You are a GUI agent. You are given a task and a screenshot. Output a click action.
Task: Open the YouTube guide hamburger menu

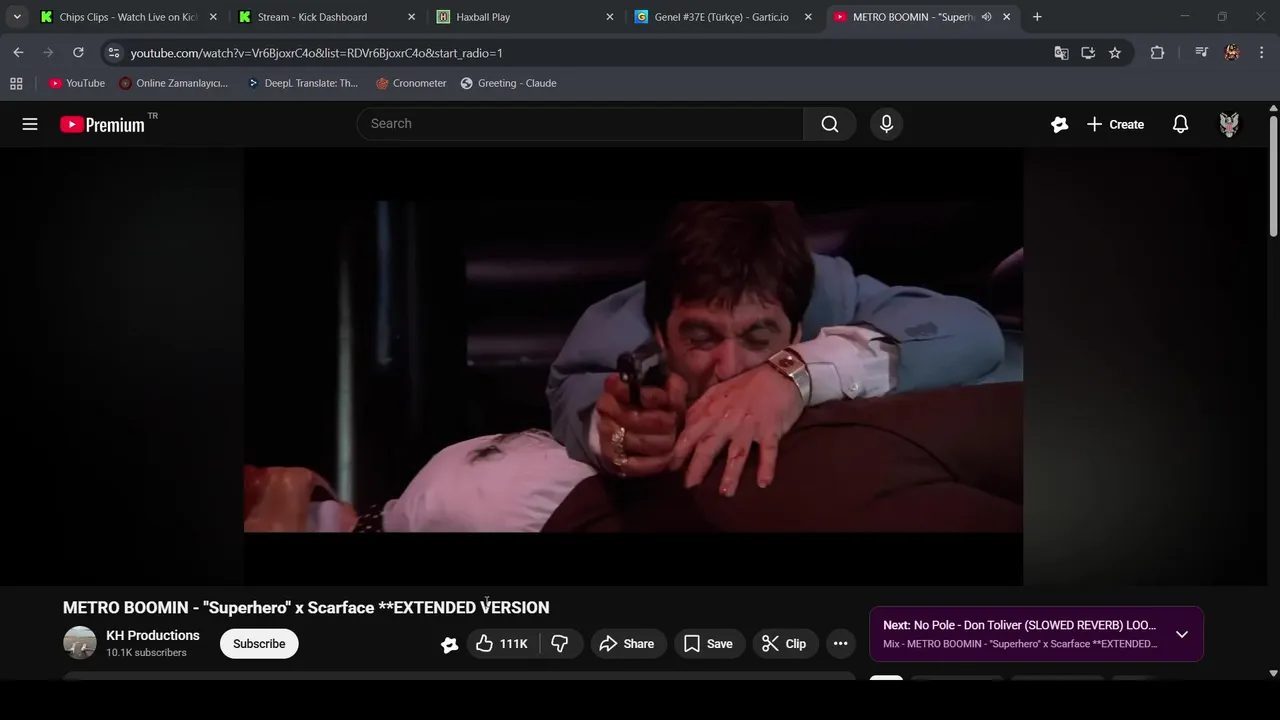[30, 124]
